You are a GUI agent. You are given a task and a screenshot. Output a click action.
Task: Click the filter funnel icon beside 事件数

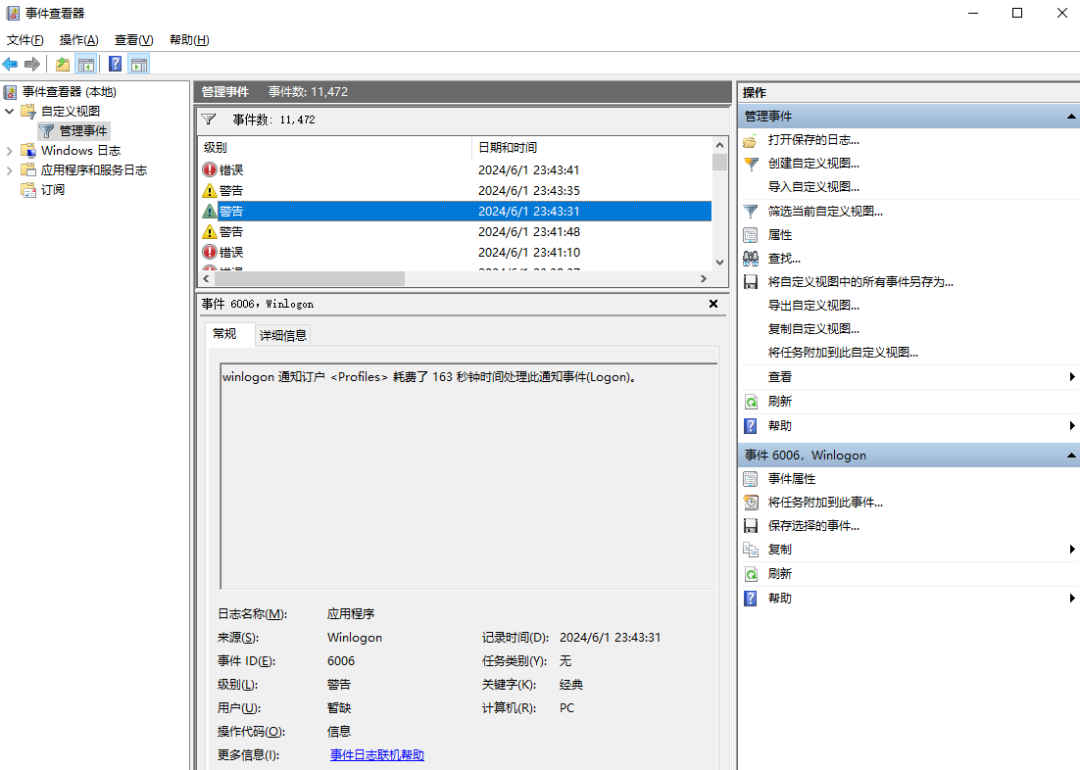[209, 120]
